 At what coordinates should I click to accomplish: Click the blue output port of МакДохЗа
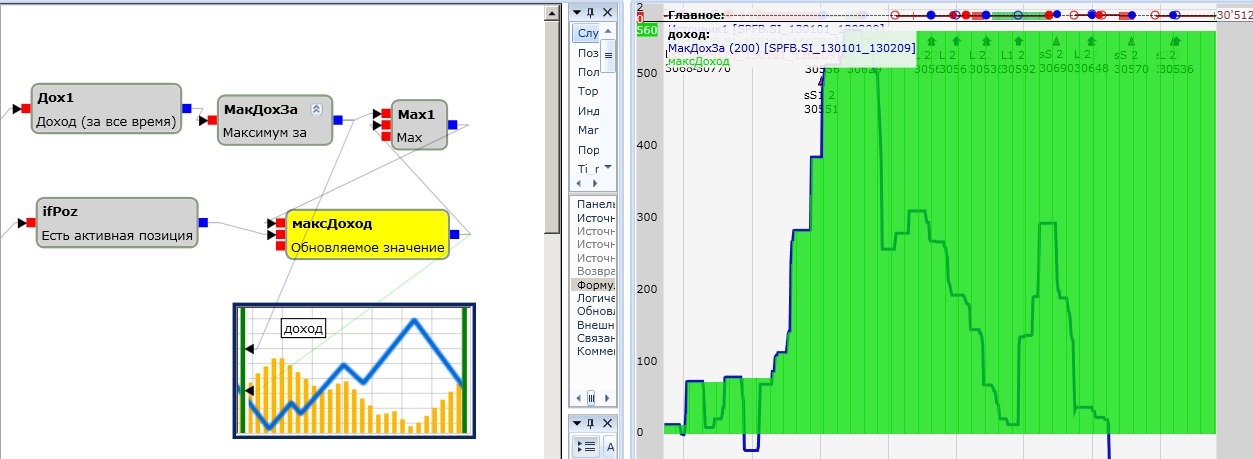pos(338,120)
